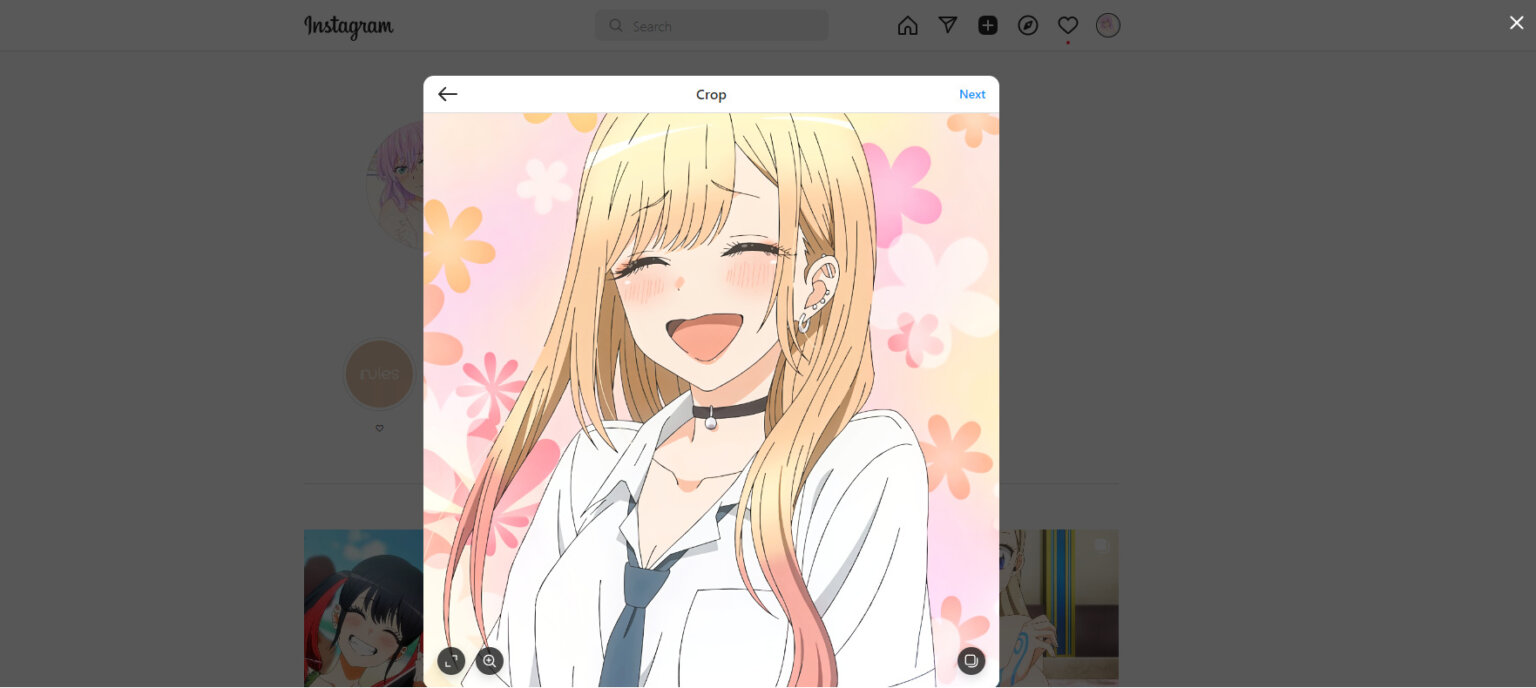Click the Instagram logo
Screen dimensions: 1536x688
348,27
